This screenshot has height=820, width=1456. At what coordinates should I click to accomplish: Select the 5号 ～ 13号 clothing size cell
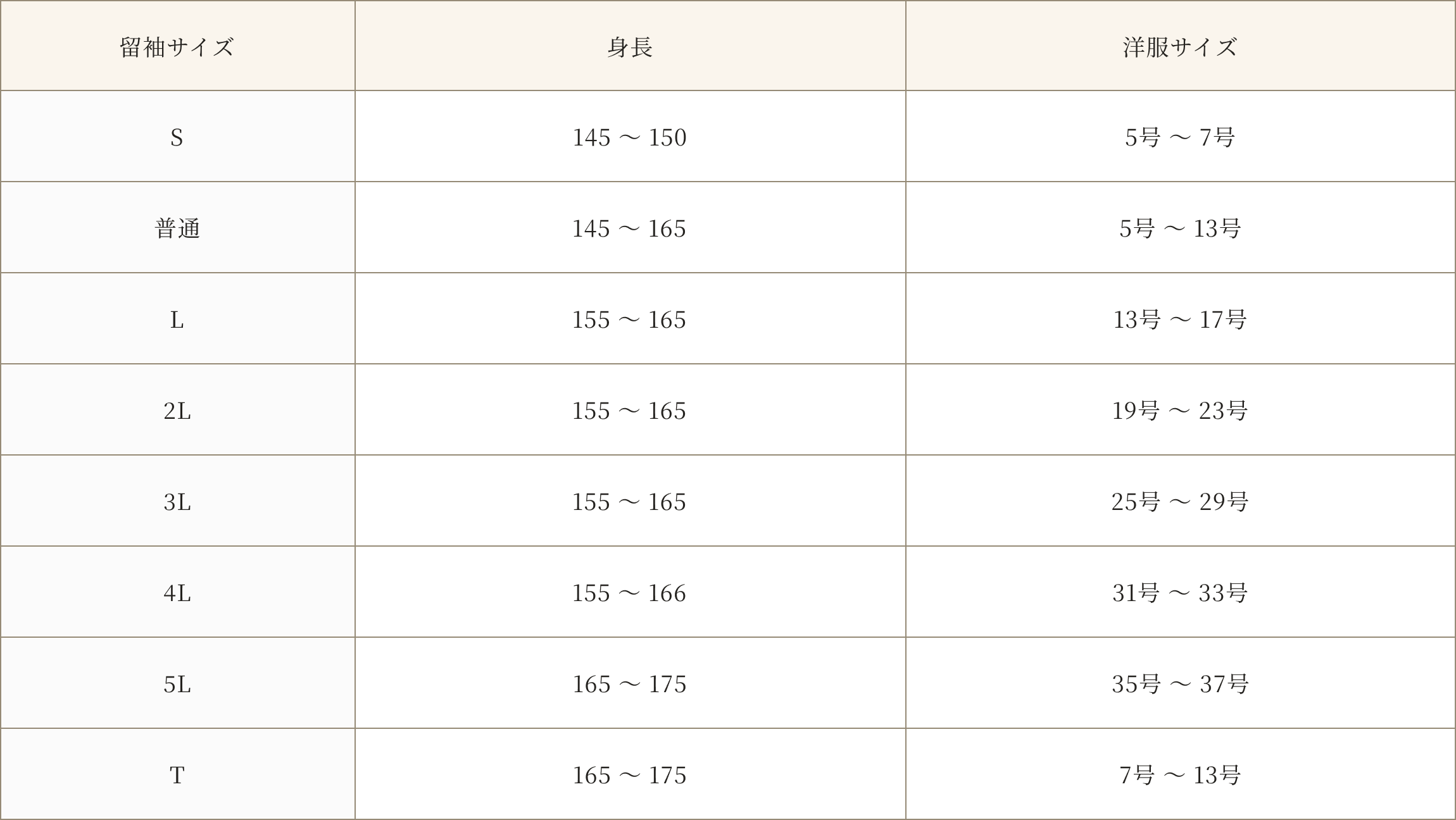click(1181, 228)
